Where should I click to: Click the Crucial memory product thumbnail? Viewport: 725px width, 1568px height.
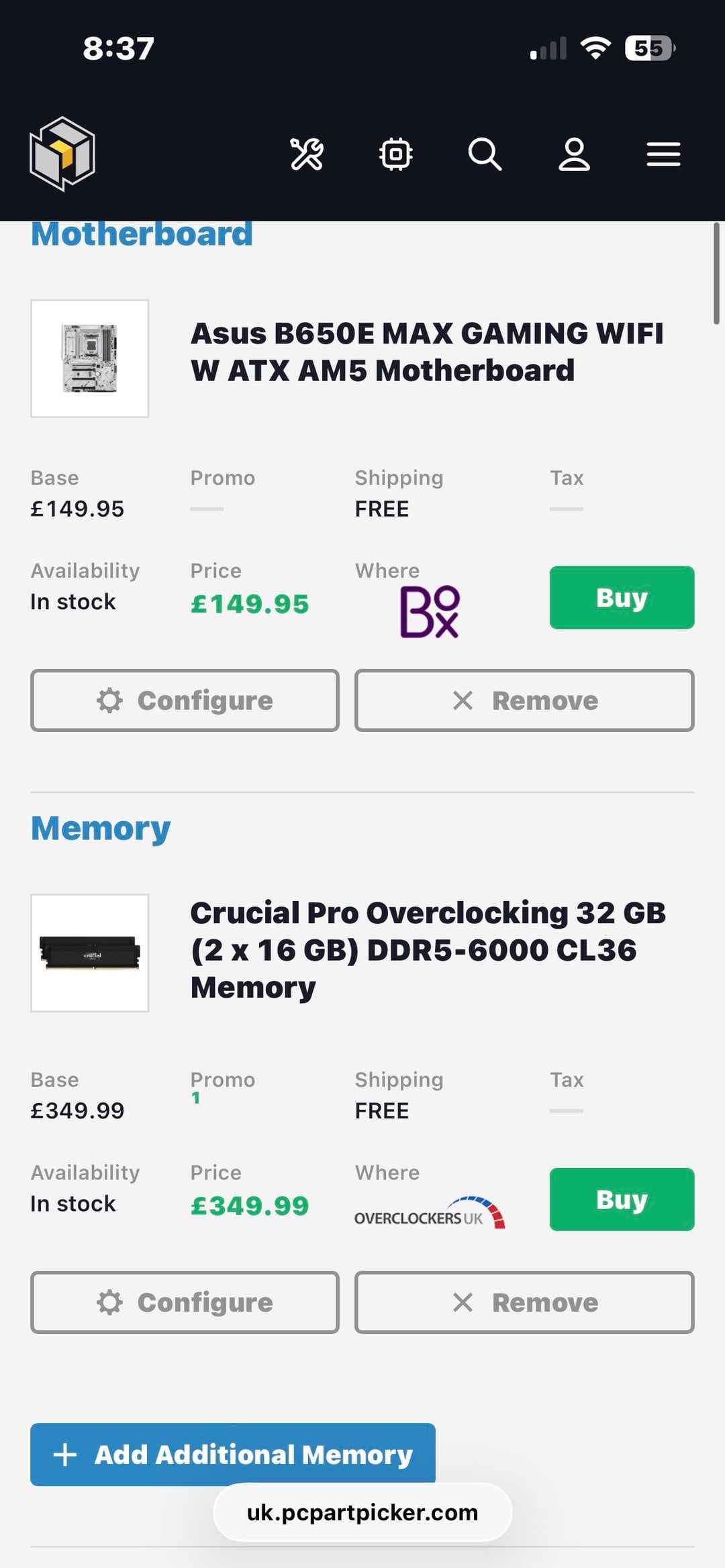(90, 953)
